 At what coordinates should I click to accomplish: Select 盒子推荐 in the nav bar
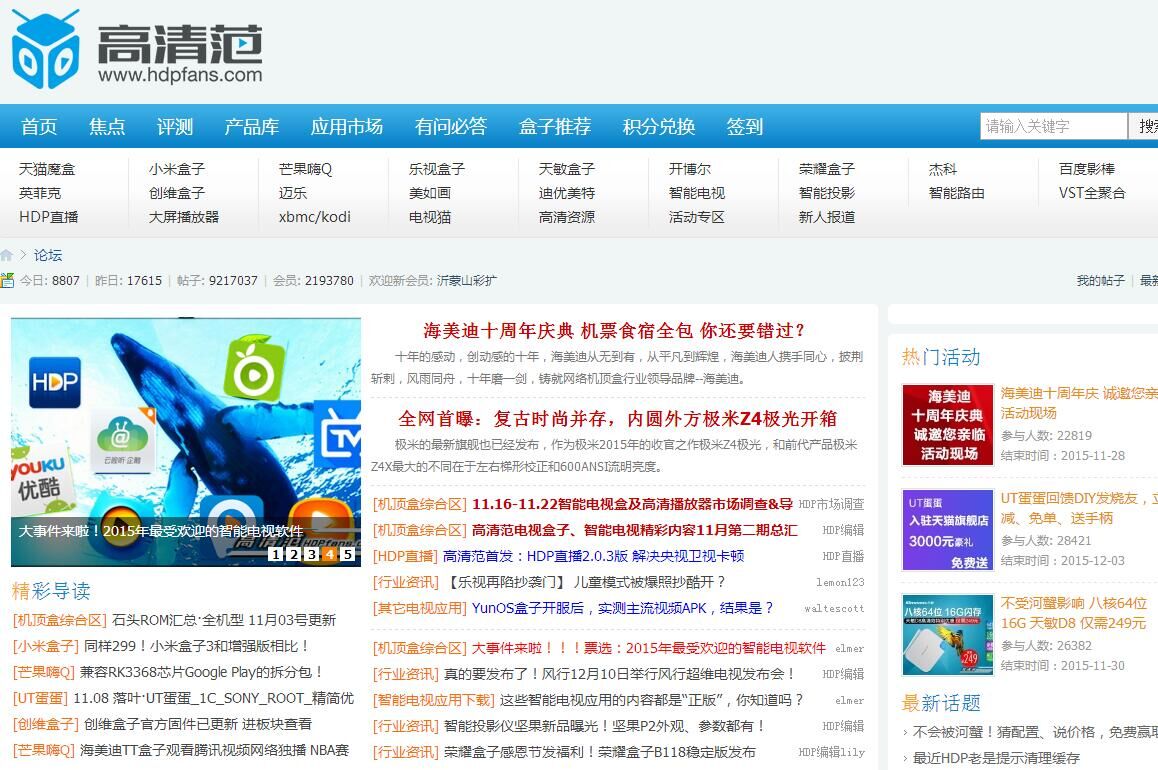click(555, 127)
